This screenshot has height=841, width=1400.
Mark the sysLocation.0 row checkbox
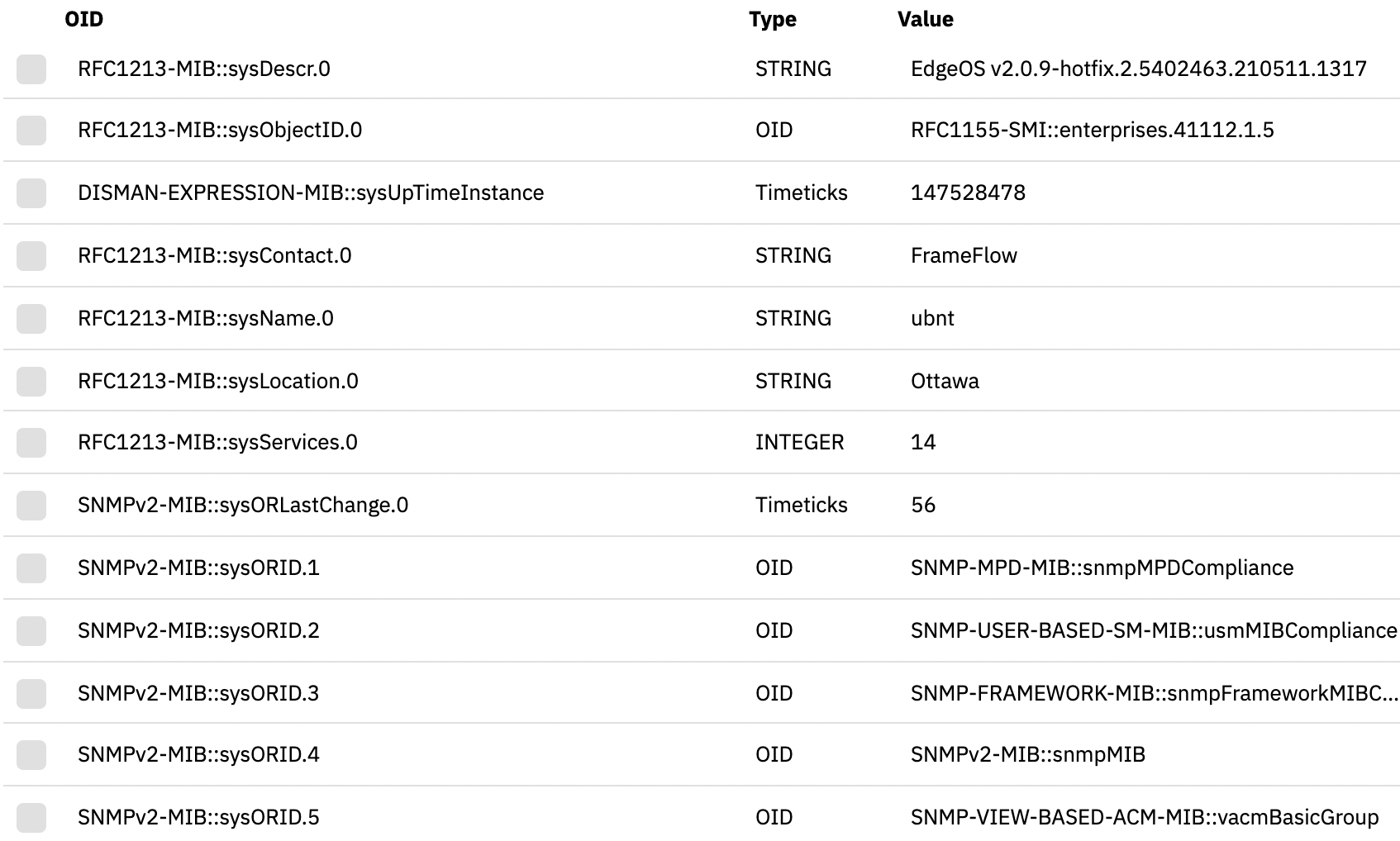(x=31, y=382)
